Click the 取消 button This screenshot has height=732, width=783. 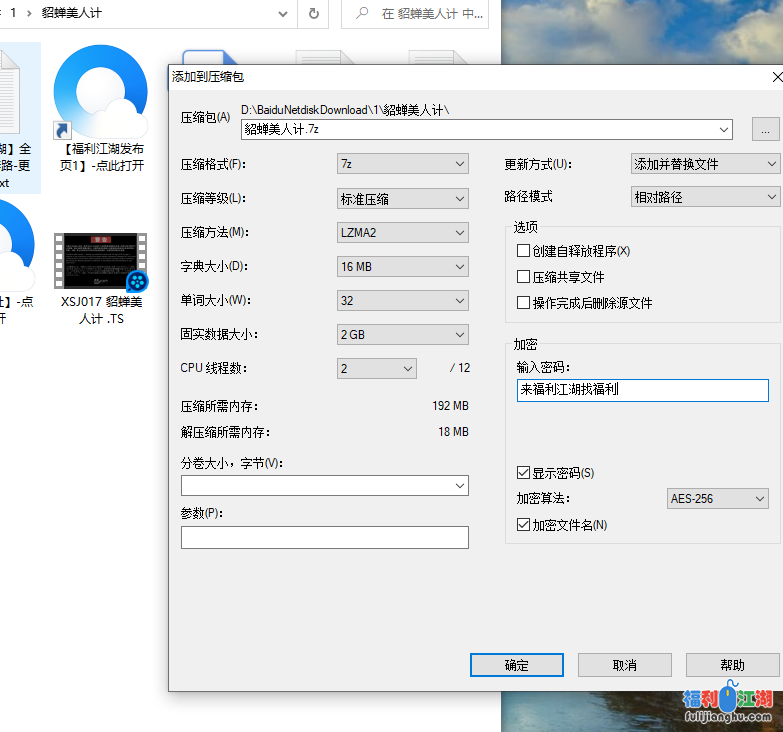point(625,665)
